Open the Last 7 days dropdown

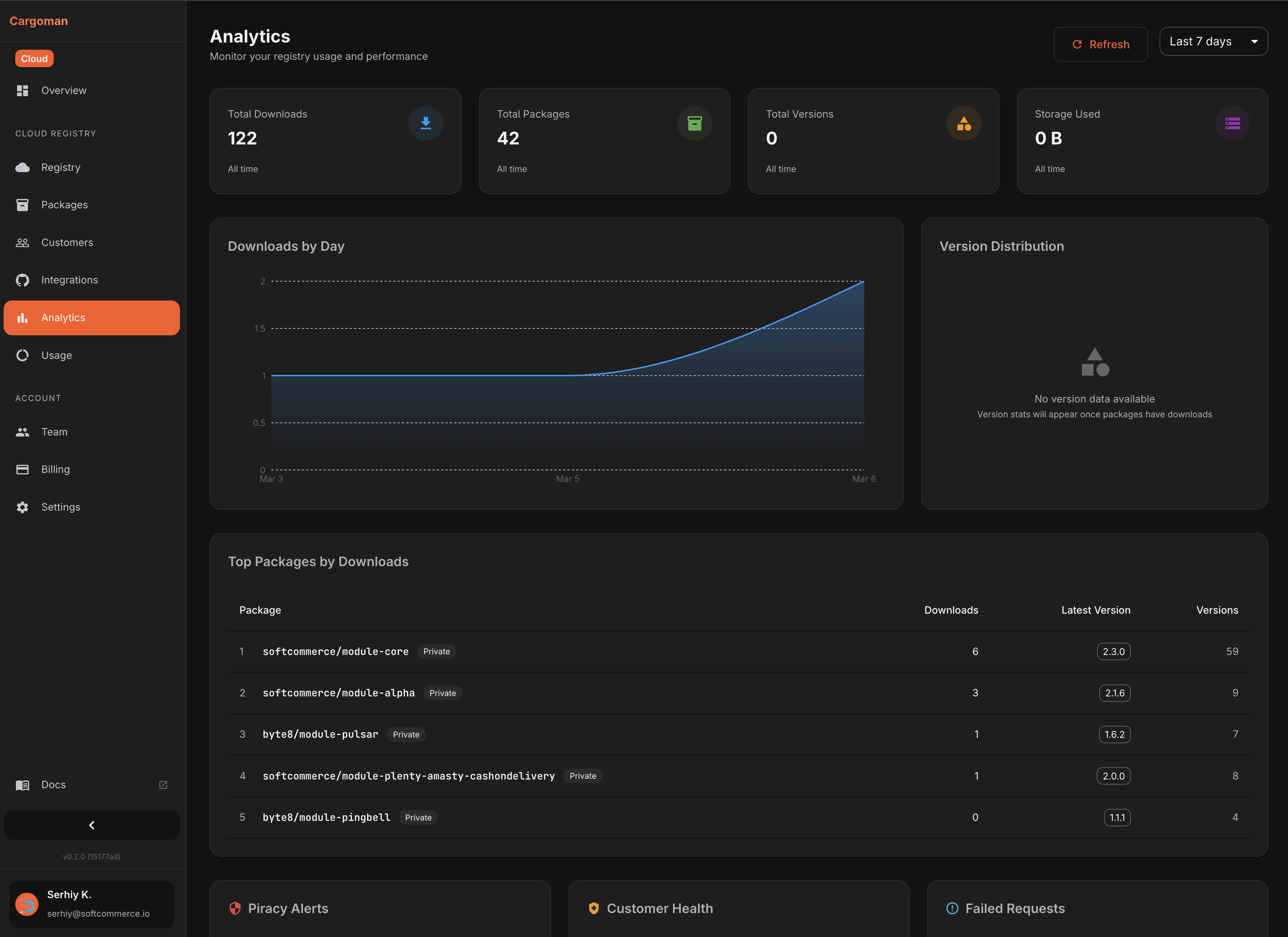pos(1213,41)
